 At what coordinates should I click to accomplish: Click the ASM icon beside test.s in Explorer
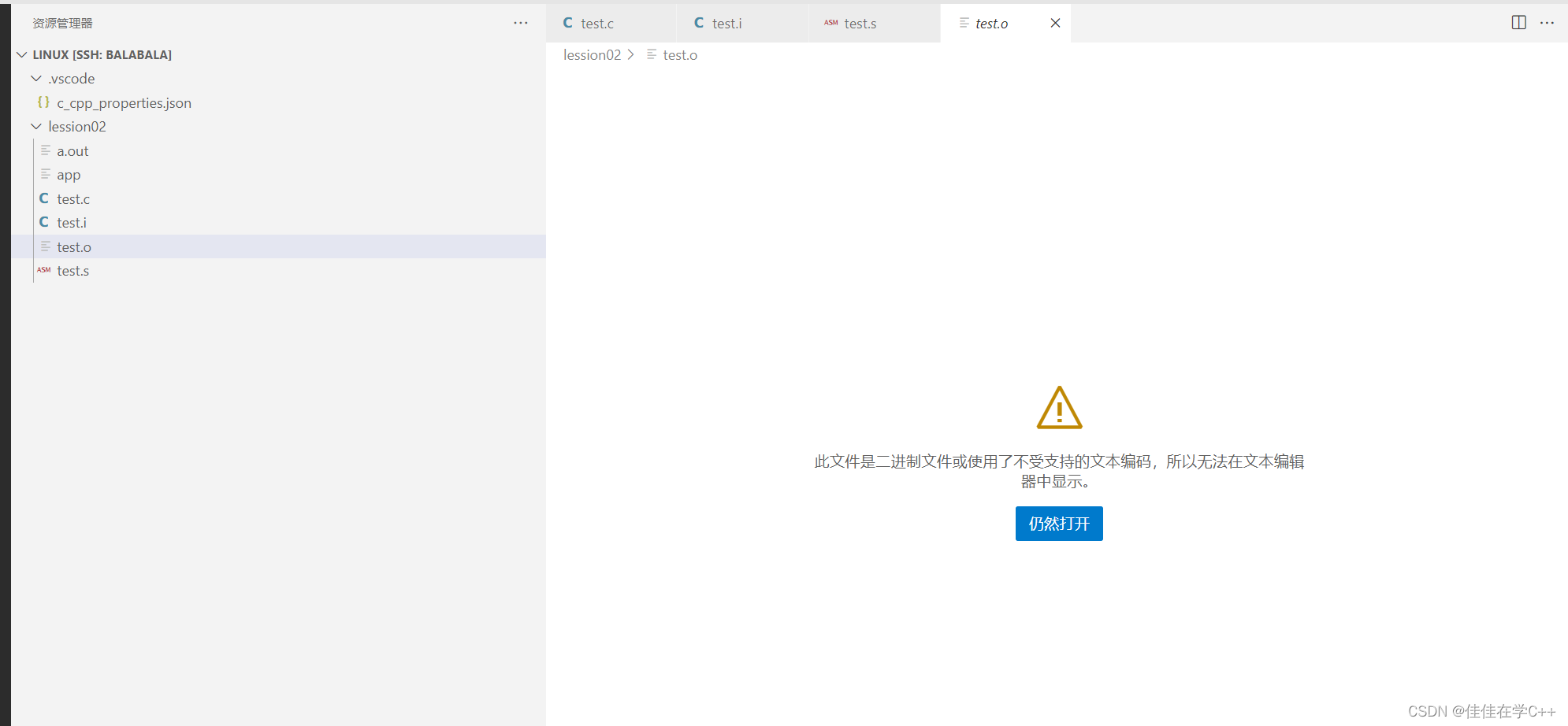(x=43, y=269)
